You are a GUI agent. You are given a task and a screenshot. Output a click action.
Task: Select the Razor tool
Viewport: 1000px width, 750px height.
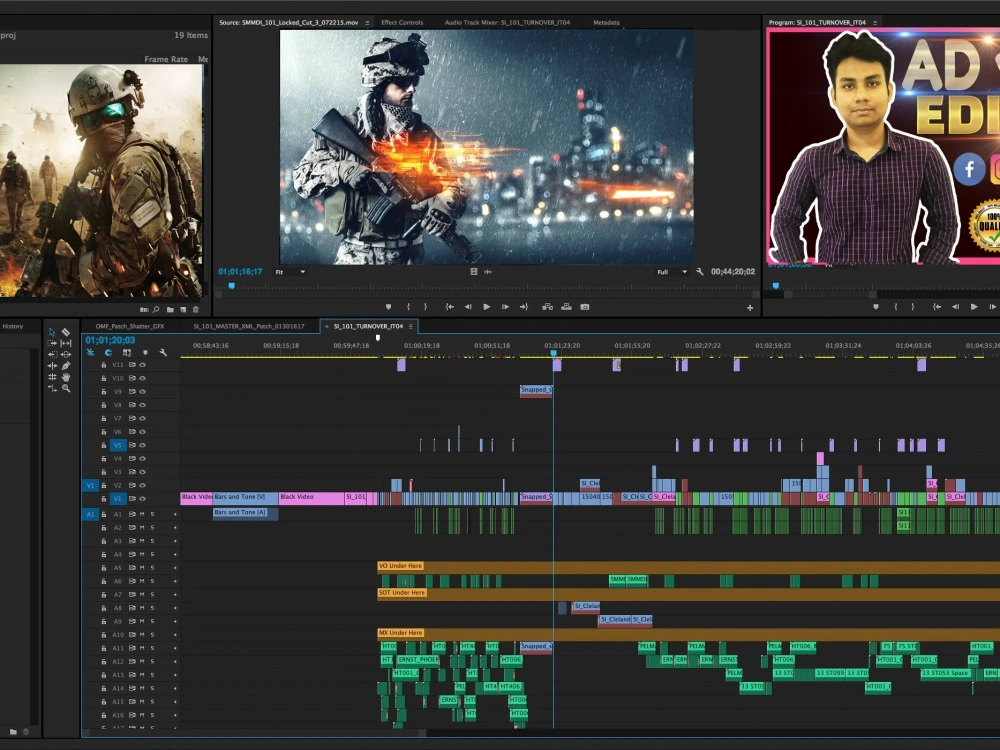[x=66, y=332]
